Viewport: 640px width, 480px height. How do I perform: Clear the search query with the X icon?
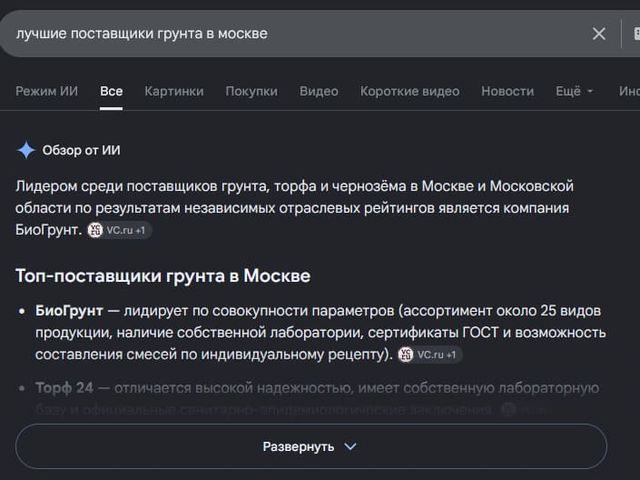click(599, 33)
